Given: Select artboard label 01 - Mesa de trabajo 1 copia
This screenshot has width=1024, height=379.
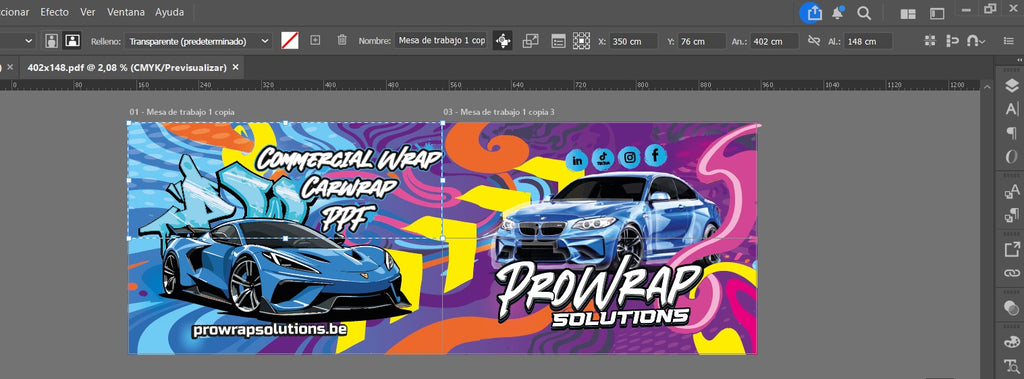Looking at the screenshot, I should pos(182,112).
